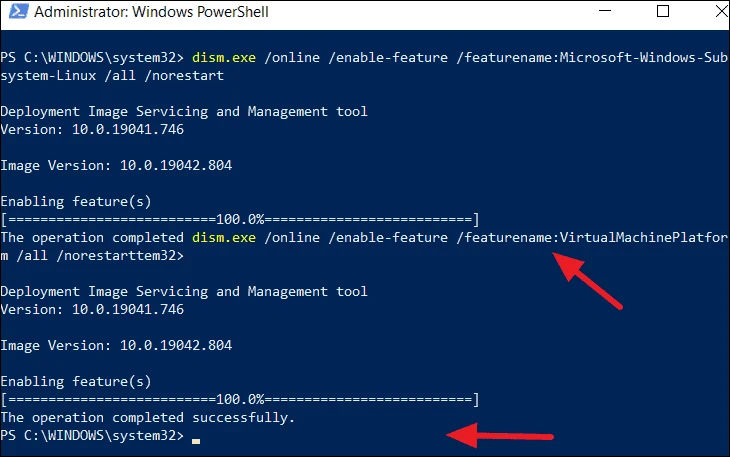Click the blinking cursor at last prompt
This screenshot has height=457, width=730.
(196, 441)
